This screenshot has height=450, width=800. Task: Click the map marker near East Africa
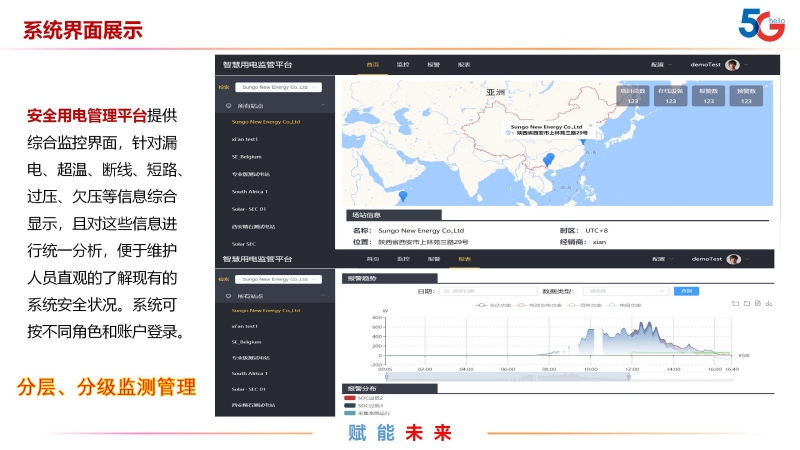pyautogui.click(x=402, y=196)
